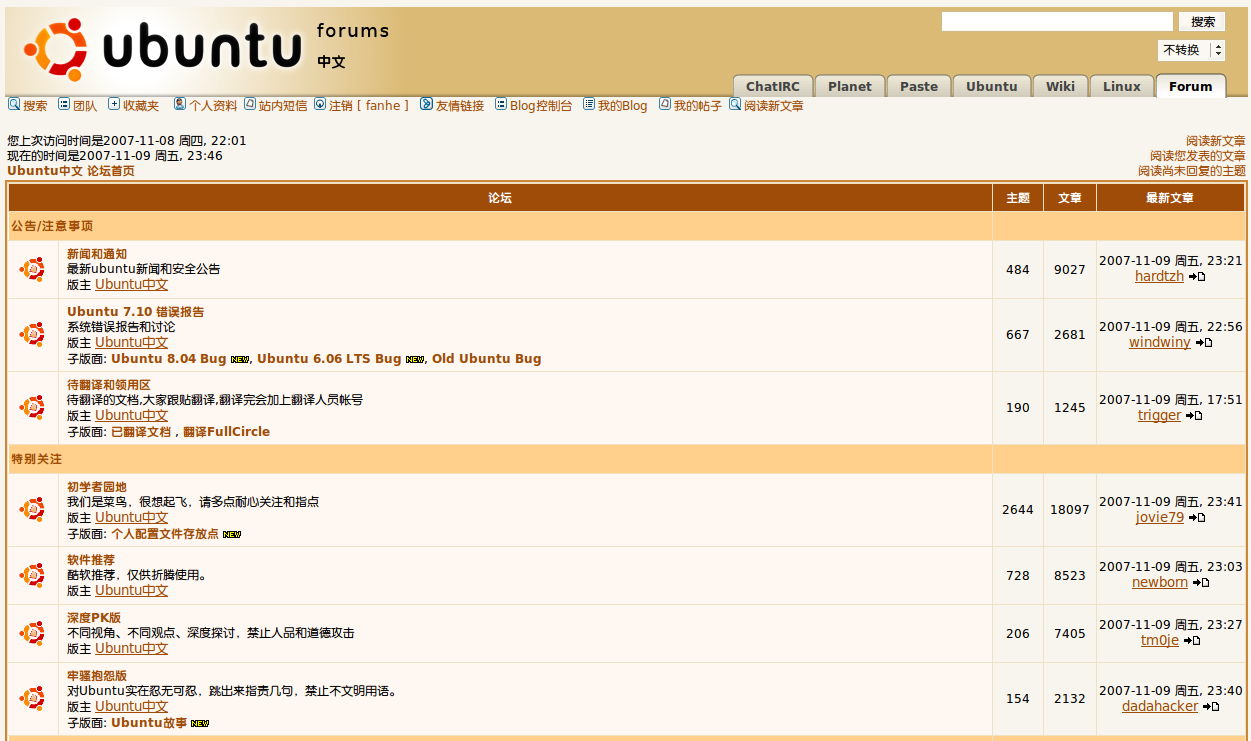Click the 个人资料 profile icon
The image size is (1251, 741).
[x=180, y=104]
